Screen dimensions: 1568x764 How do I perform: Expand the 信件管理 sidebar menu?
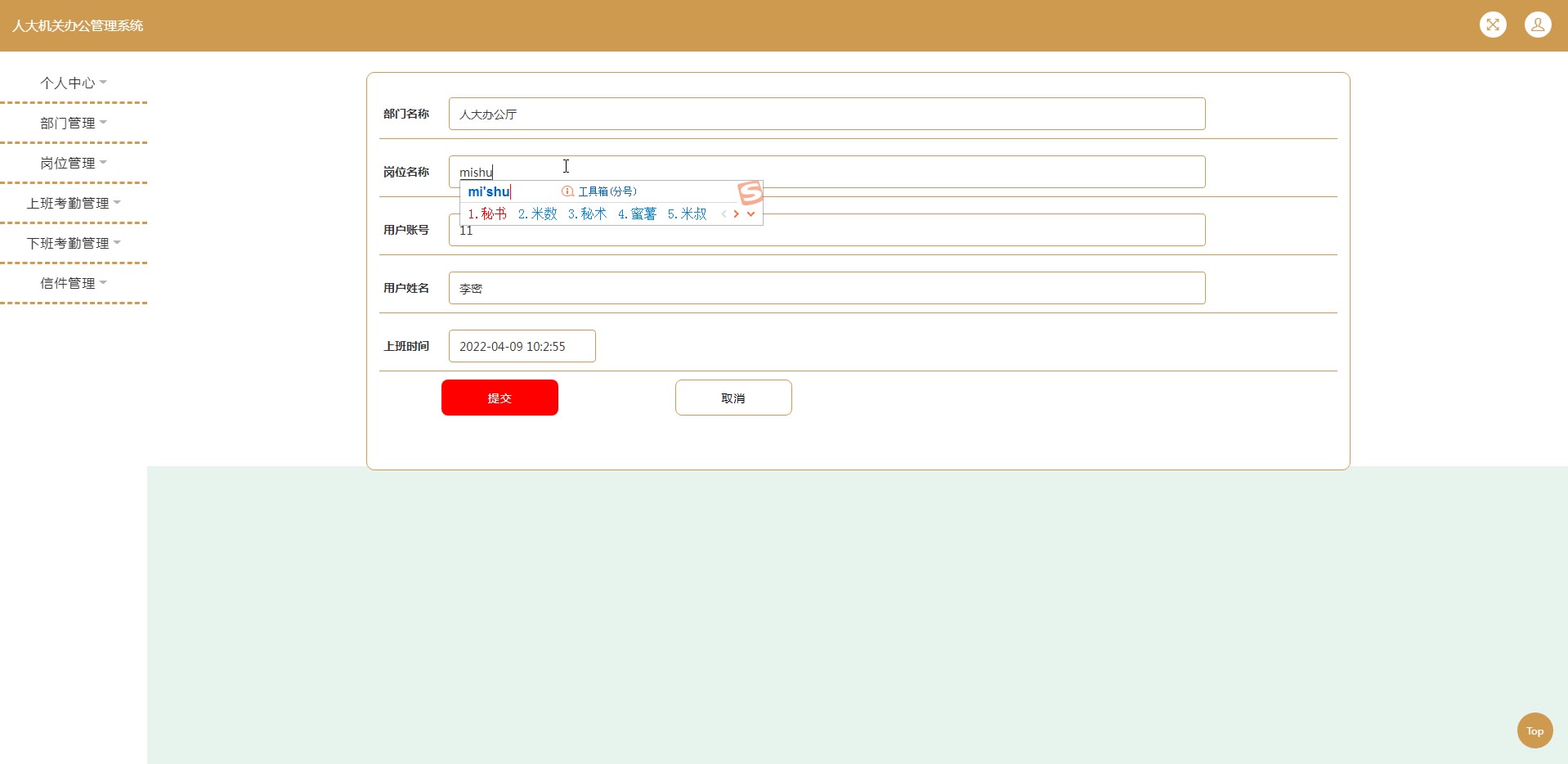point(74,283)
